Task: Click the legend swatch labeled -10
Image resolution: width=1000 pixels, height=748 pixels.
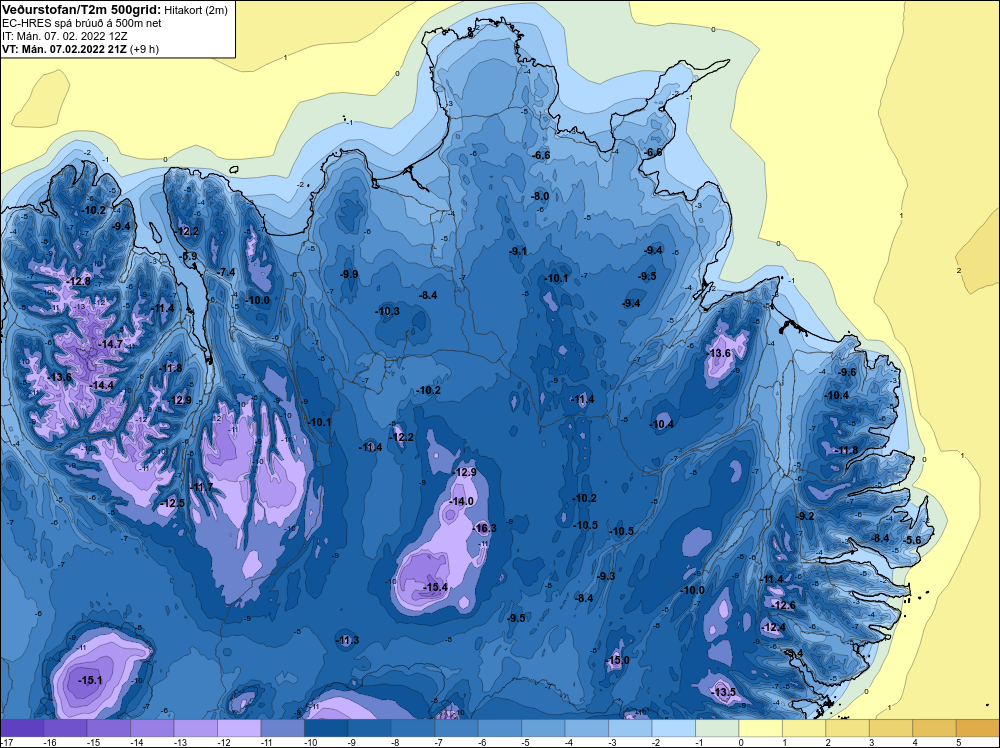Action: [326, 728]
